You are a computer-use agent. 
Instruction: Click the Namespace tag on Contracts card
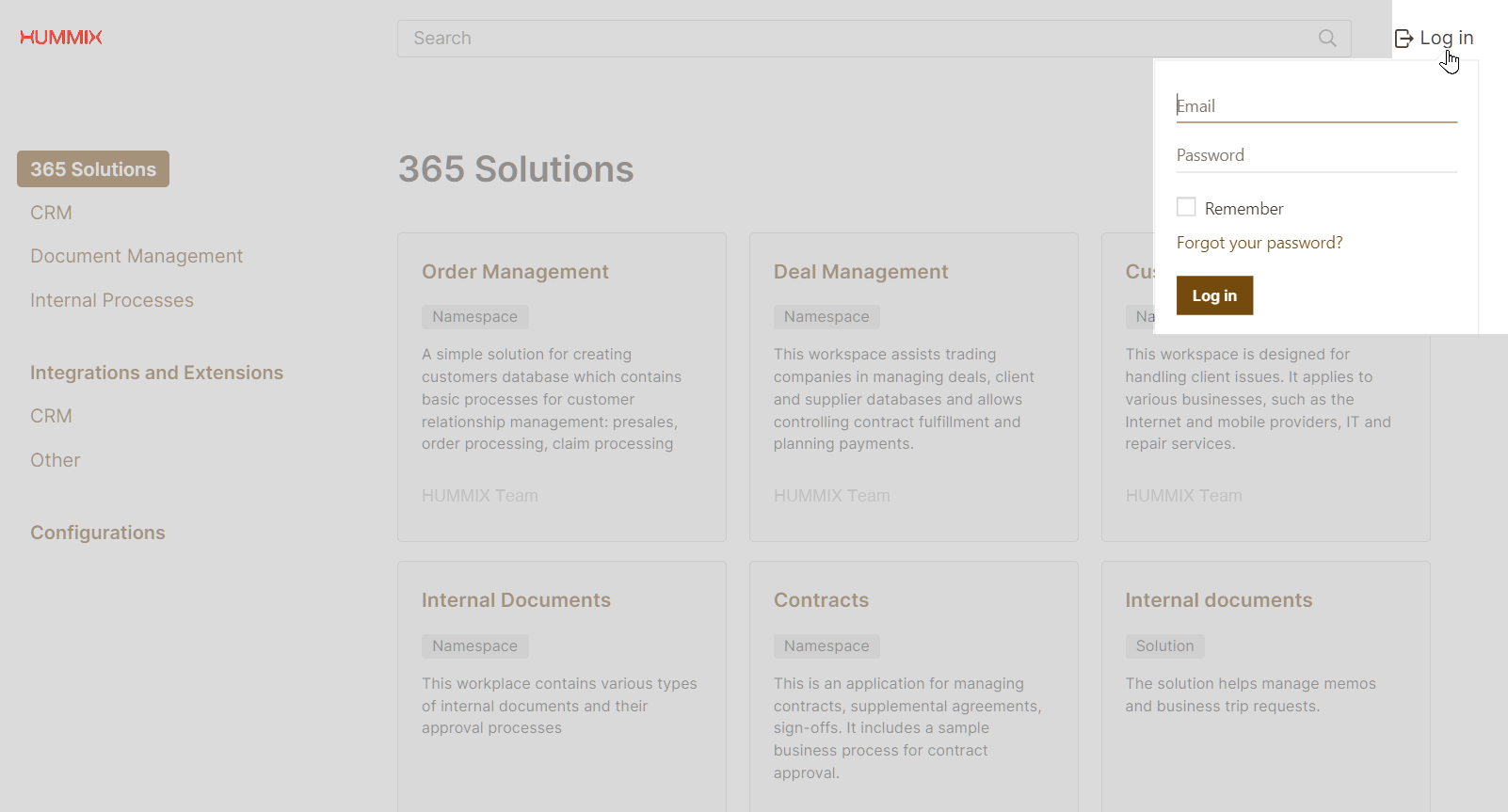826,646
